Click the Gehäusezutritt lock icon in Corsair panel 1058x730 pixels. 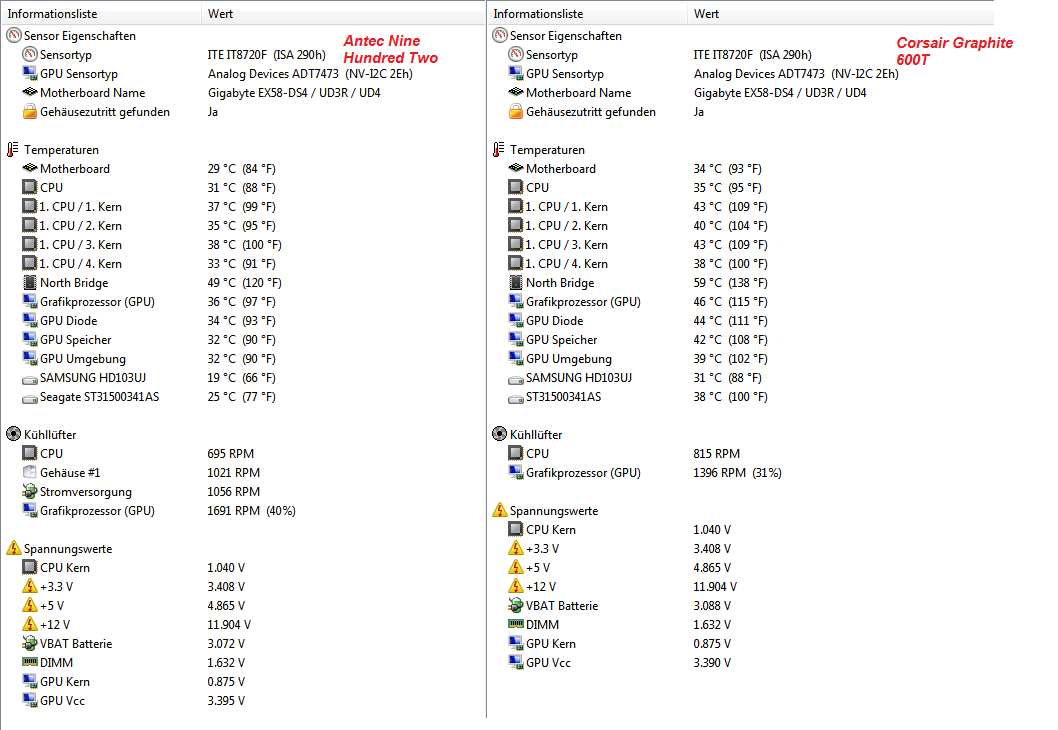[516, 111]
